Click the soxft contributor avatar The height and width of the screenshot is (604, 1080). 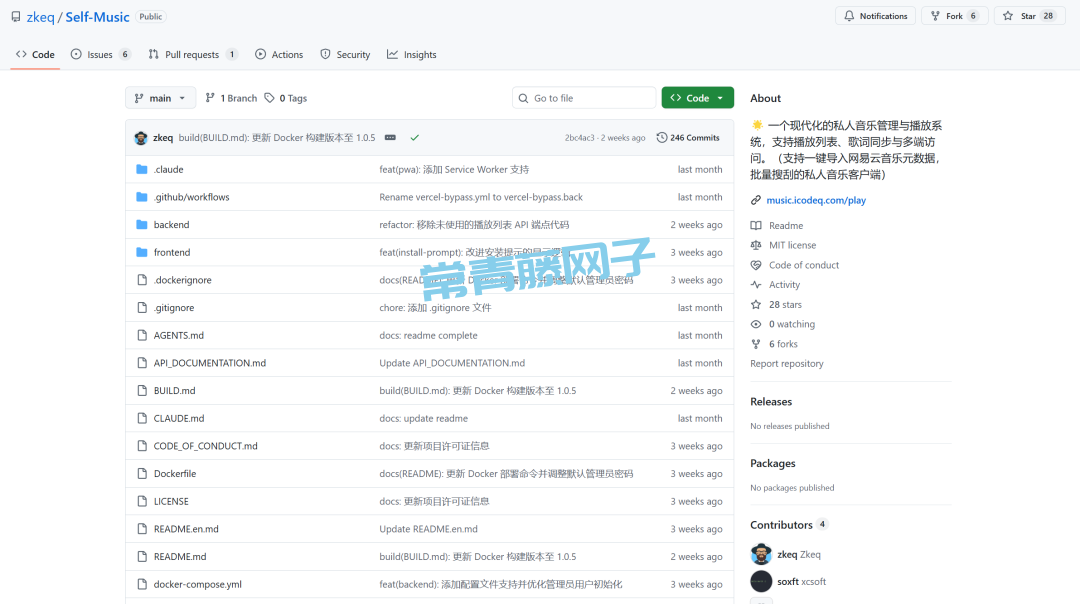tap(761, 582)
